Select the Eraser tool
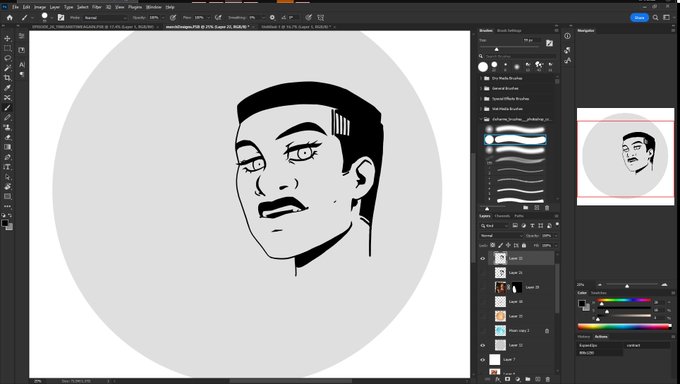Screen dimensions: 680x384 click(x=7, y=137)
